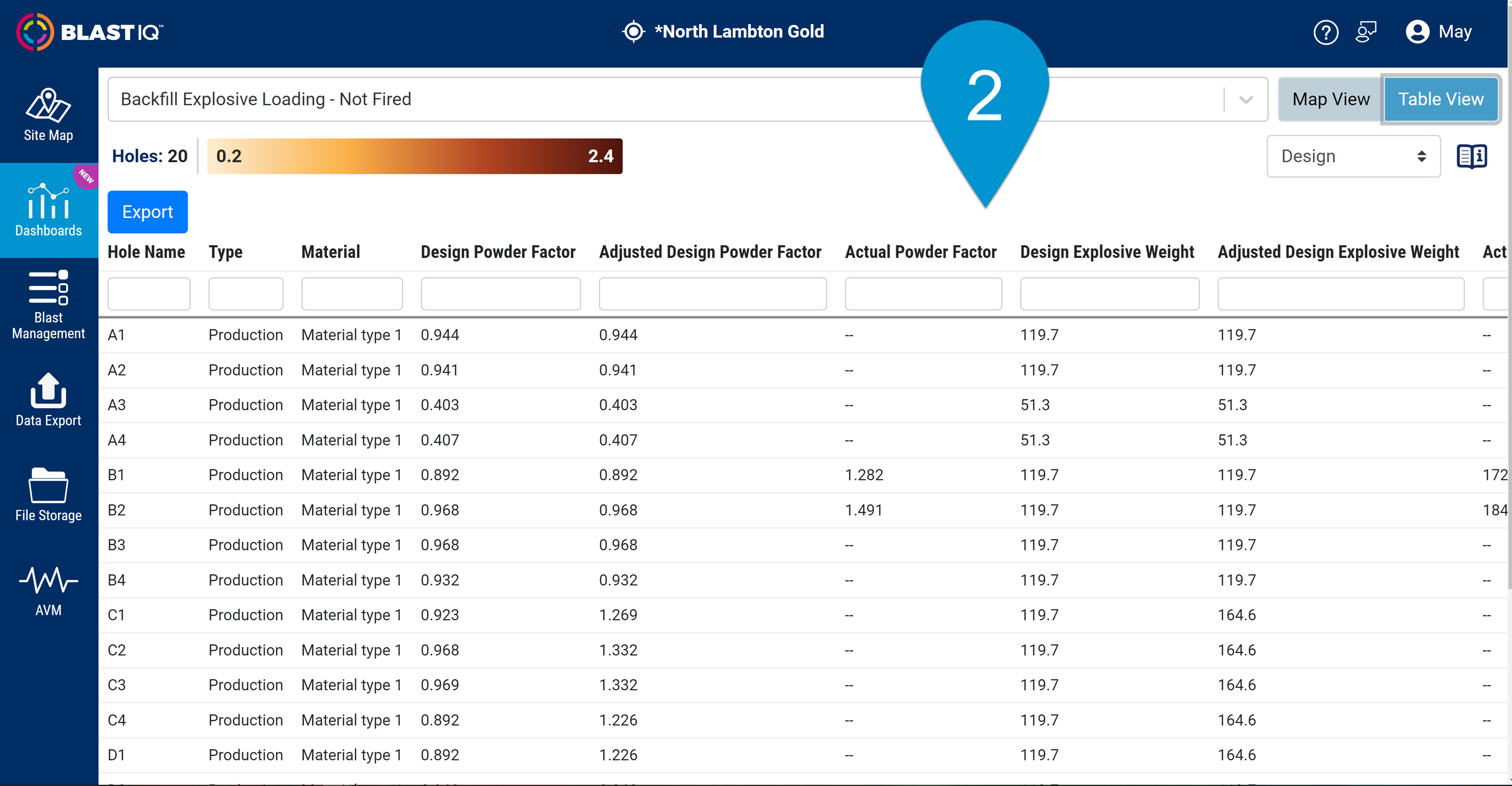Open the legend info book icon

(1471, 156)
